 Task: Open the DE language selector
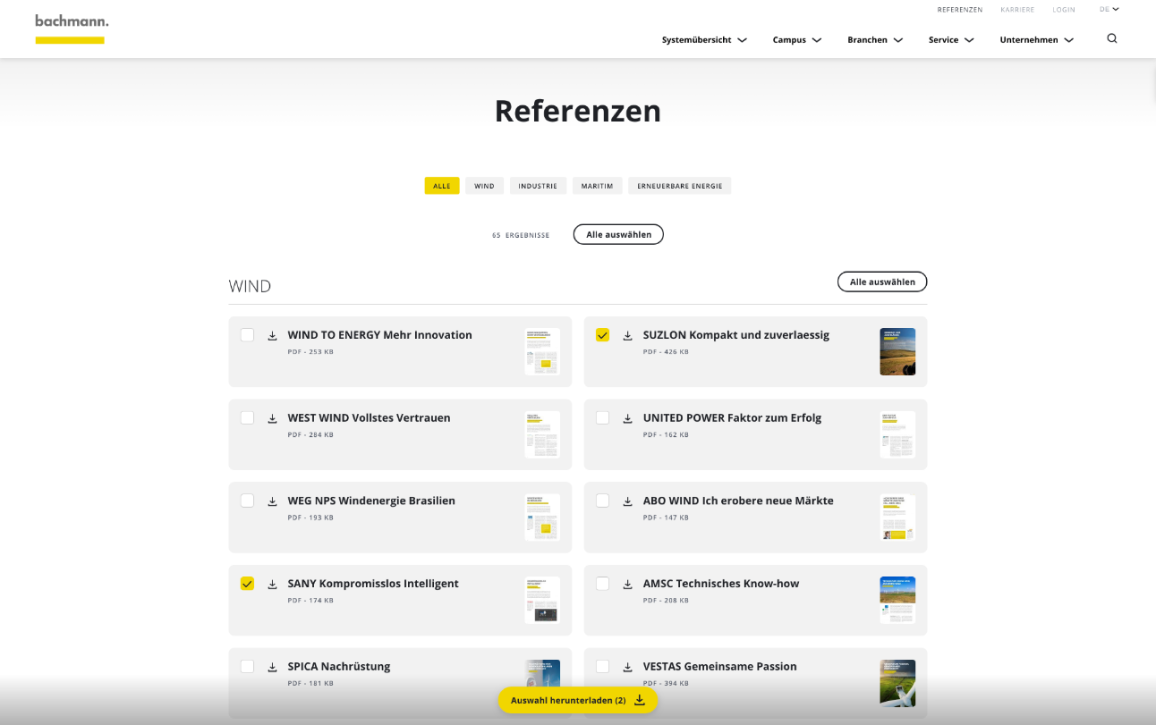(1109, 9)
